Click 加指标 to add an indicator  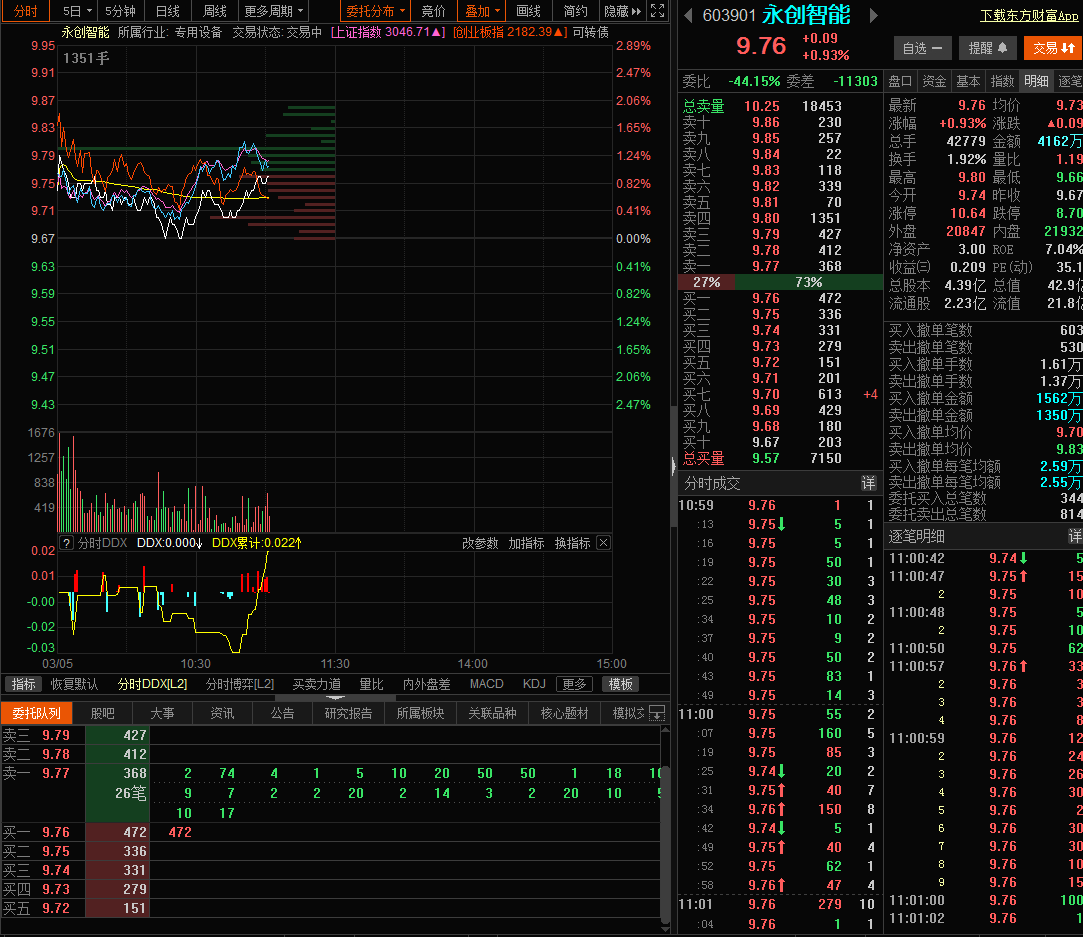pos(526,543)
